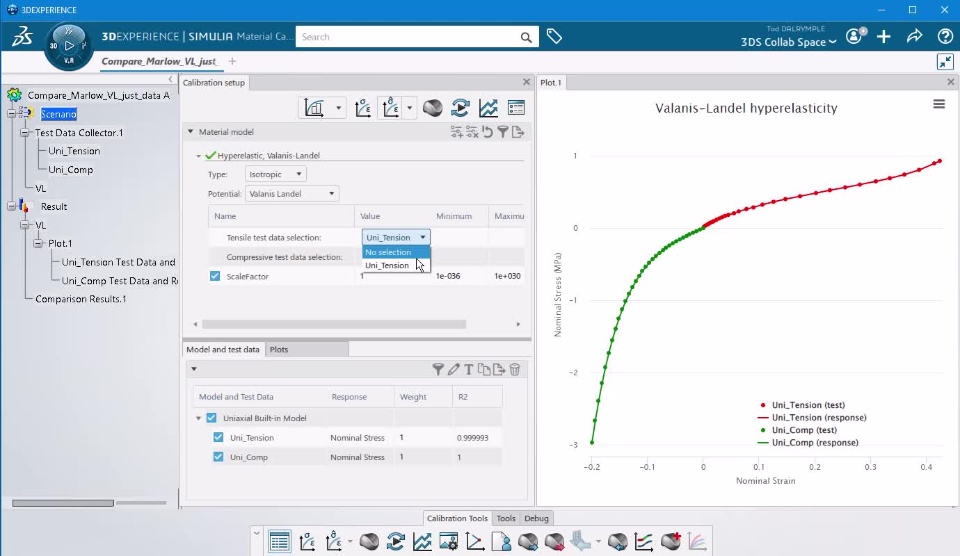Collapse the Material model section
The image size is (960, 556).
pyautogui.click(x=190, y=132)
